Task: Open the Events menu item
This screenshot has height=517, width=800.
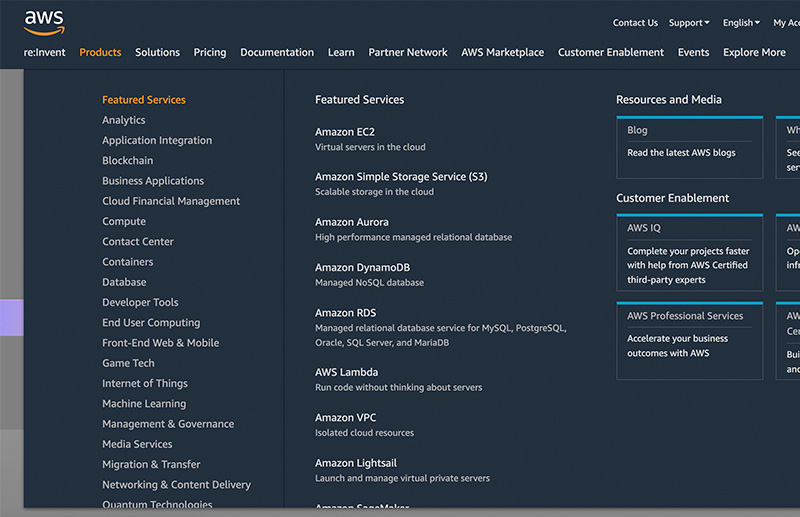Action: point(693,52)
